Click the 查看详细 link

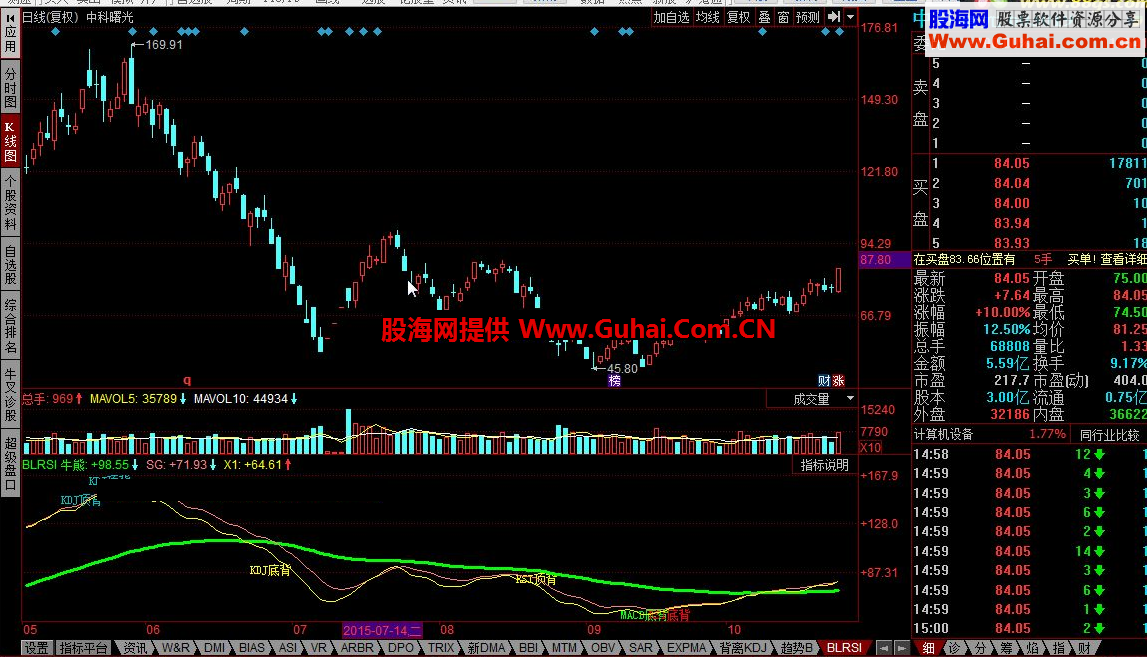1123,260
